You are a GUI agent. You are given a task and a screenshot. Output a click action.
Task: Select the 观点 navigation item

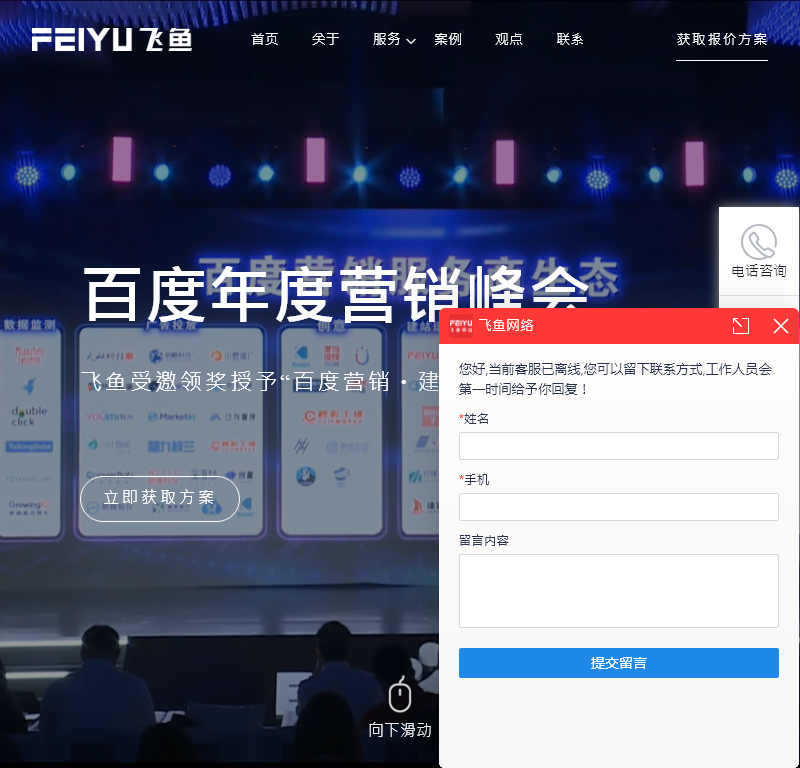509,39
